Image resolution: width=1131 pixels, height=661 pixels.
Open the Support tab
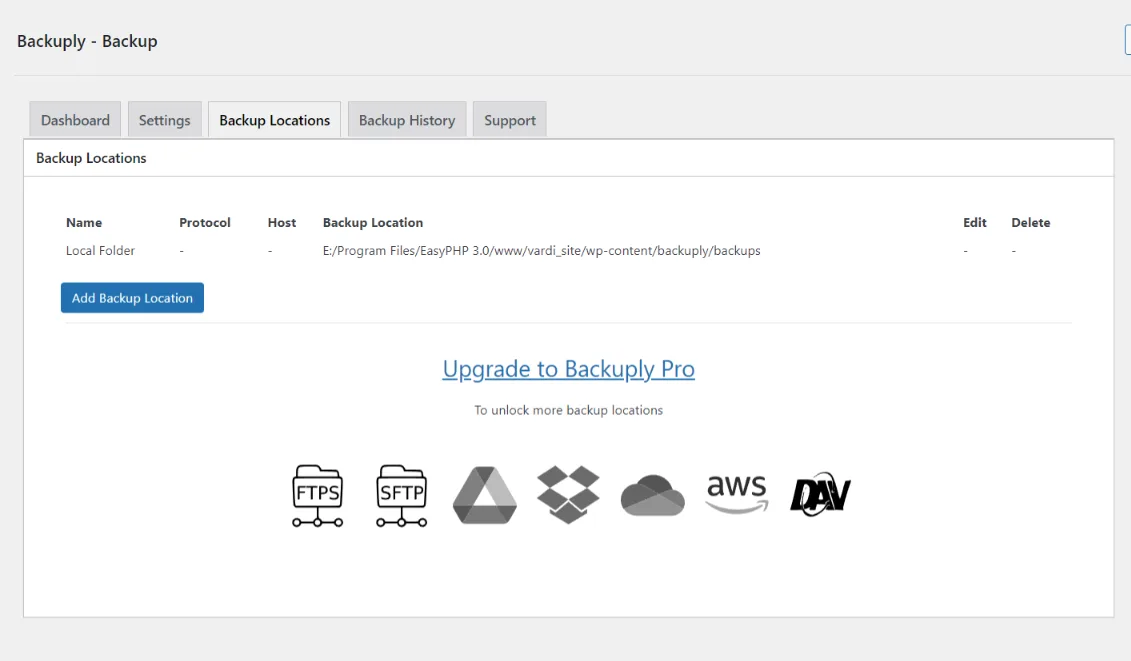[509, 120]
